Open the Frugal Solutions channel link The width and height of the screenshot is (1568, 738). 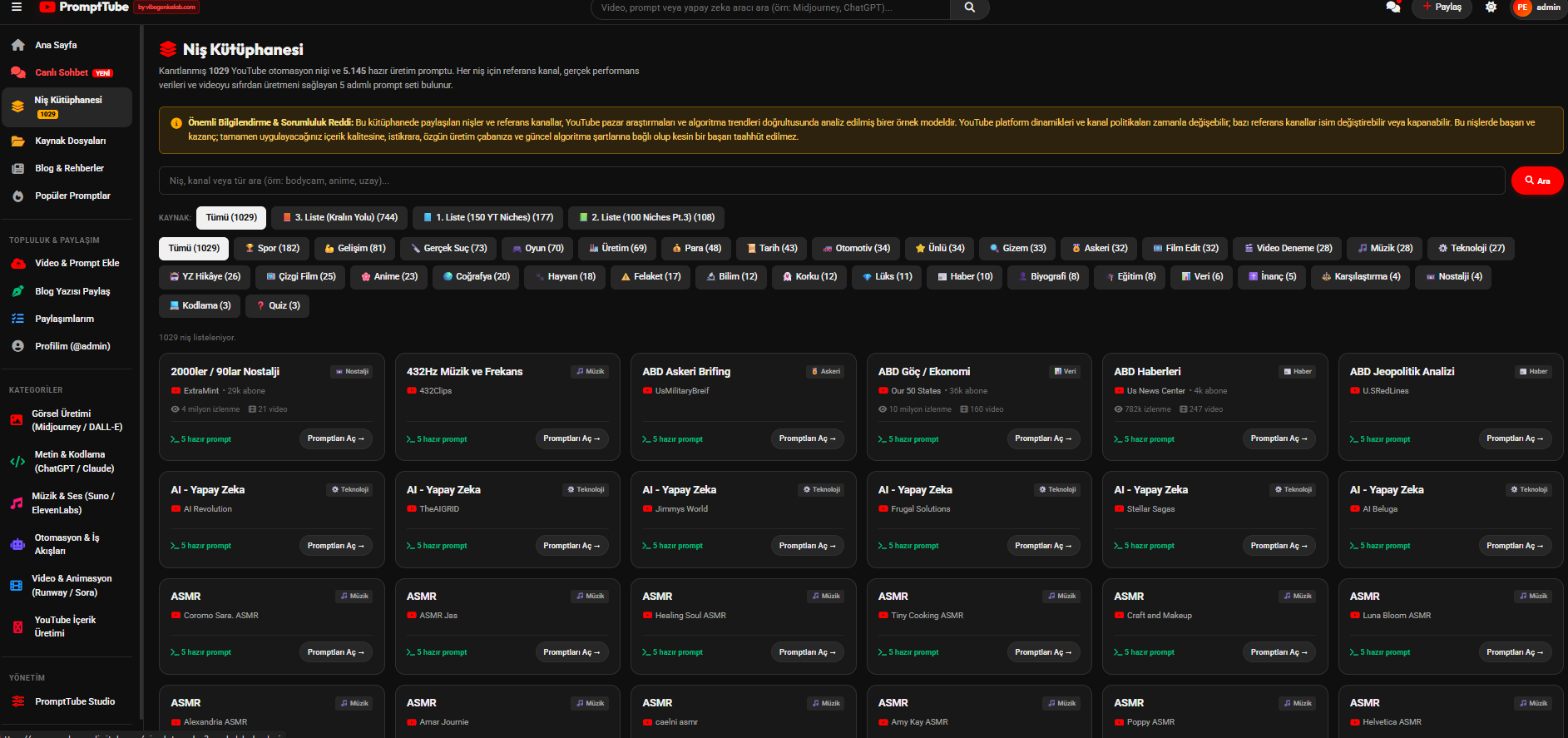pyautogui.click(x=921, y=509)
